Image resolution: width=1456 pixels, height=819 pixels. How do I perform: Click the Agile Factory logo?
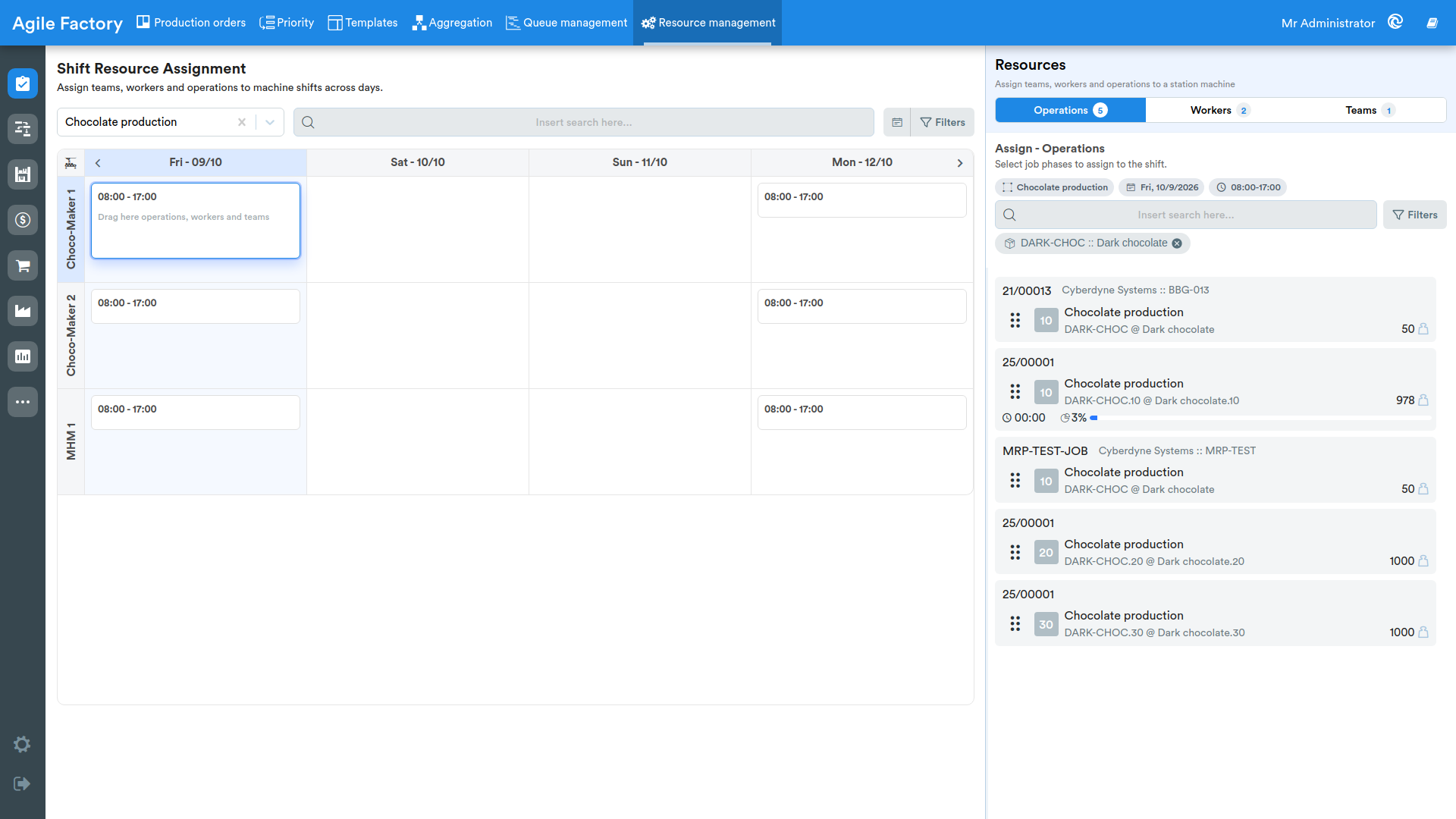(67, 24)
